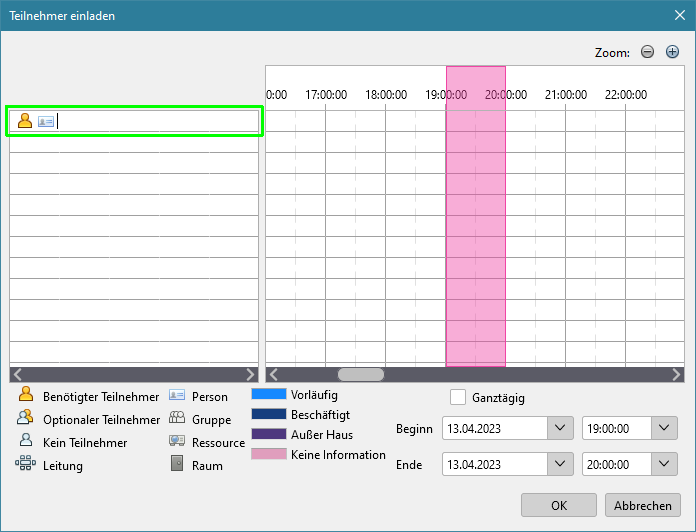This screenshot has width=696, height=532.
Task: Click the Ressource legend icon
Action: (176, 441)
